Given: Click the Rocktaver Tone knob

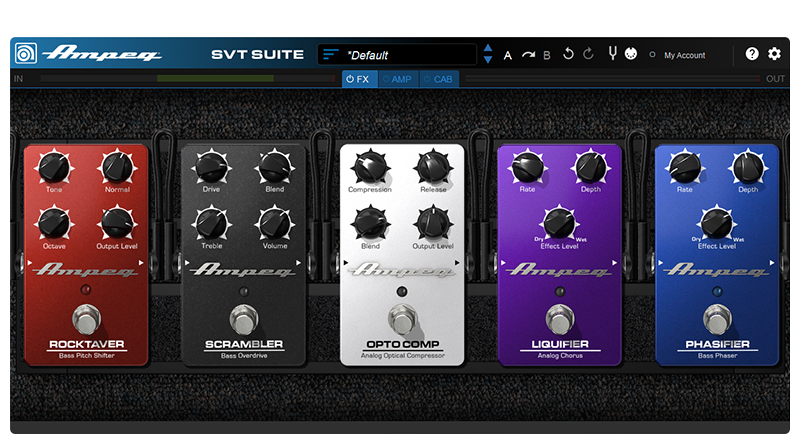Looking at the screenshot, I should click(54, 167).
